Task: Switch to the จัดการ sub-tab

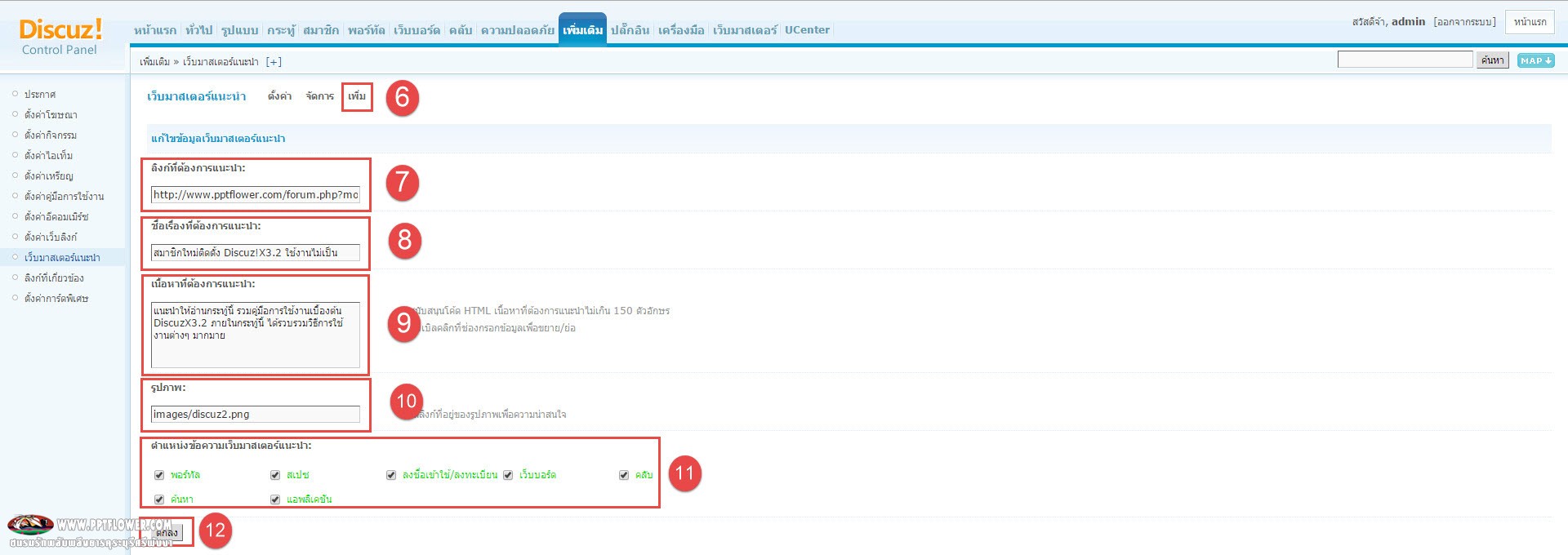Action: point(319,96)
